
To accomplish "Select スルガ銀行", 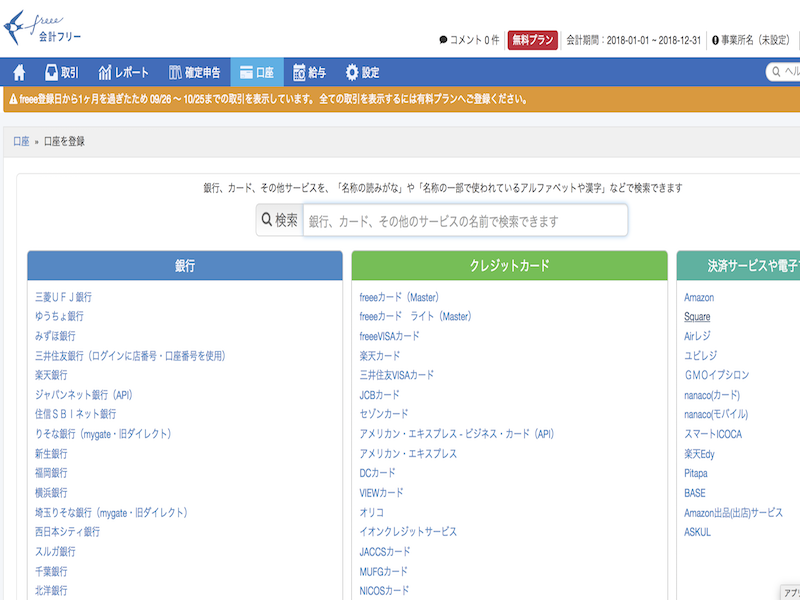I will pos(55,552).
